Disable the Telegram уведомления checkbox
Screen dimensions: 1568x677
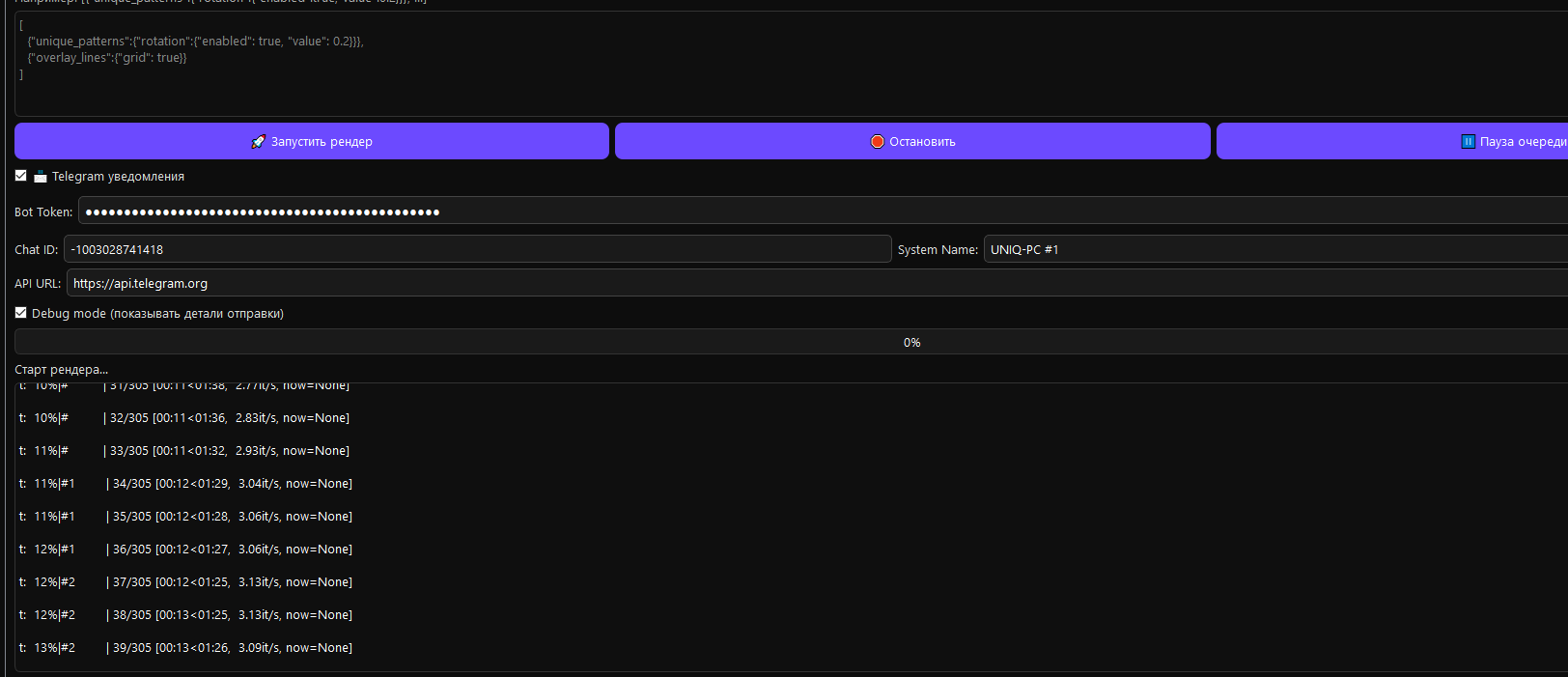click(21, 176)
